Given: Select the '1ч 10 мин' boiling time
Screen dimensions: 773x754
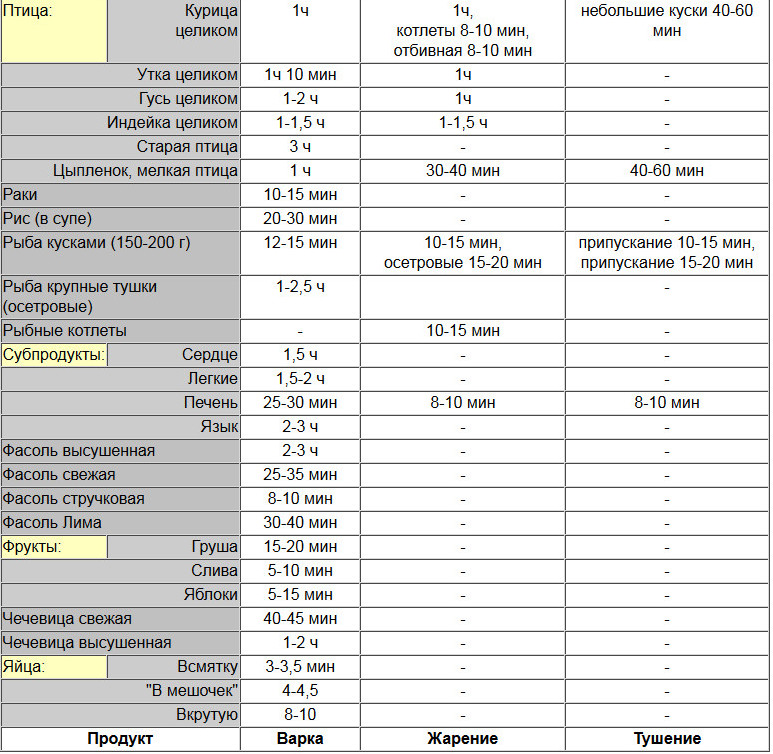Looking at the screenshot, I should click(x=300, y=75).
